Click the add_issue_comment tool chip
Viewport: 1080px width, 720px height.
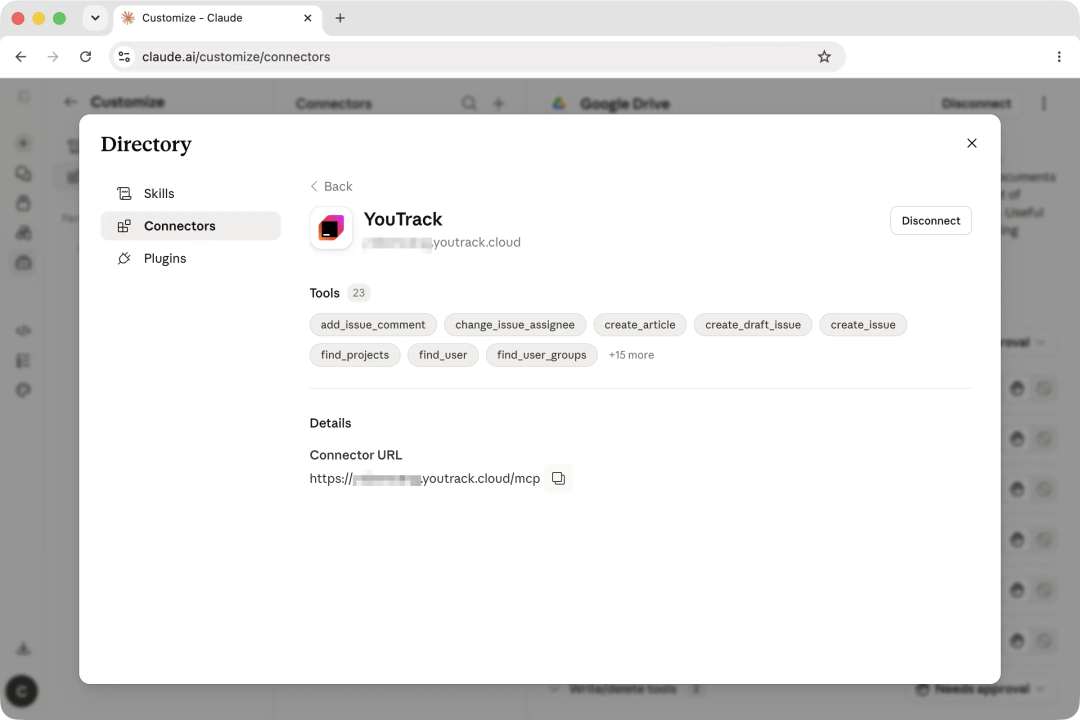[373, 325]
